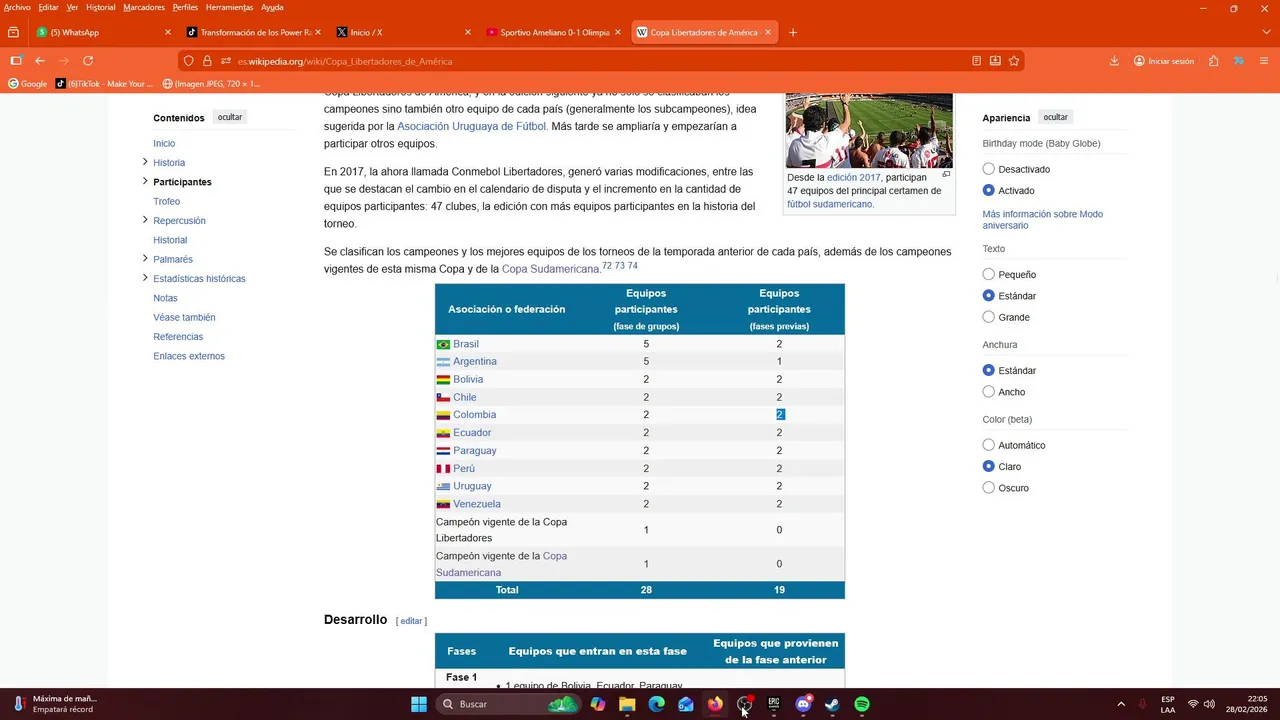Open Windows Start menu
Image resolution: width=1280 pixels, height=720 pixels.
click(x=419, y=704)
